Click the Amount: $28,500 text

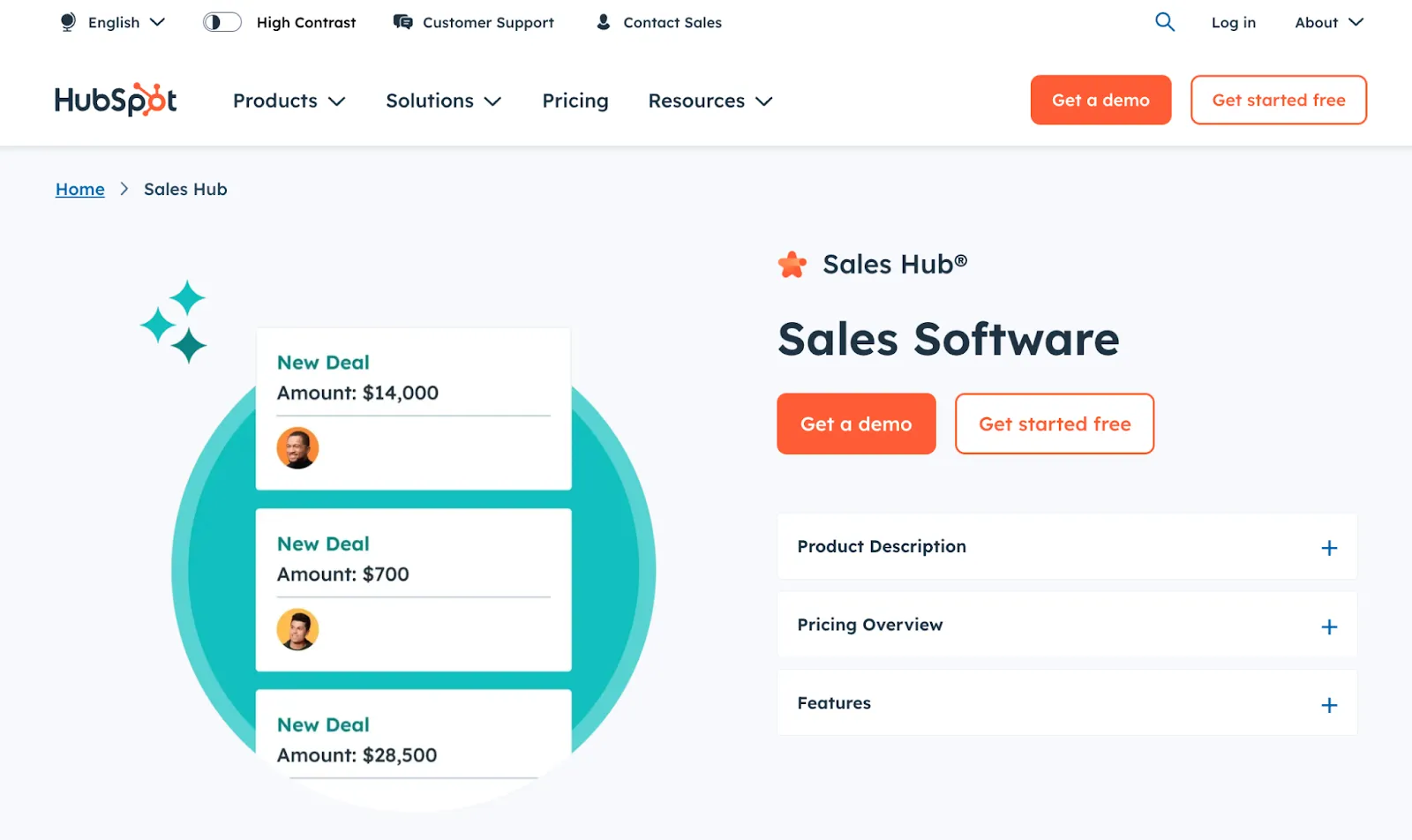pos(357,755)
